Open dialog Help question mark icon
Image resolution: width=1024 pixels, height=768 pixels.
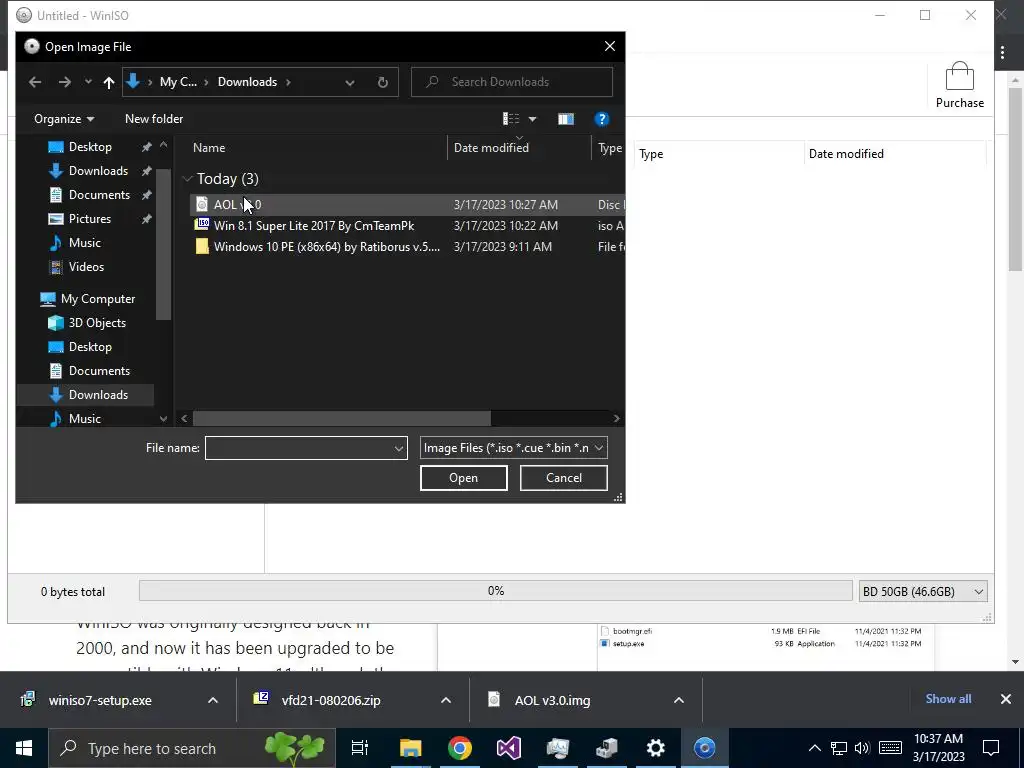[601, 119]
